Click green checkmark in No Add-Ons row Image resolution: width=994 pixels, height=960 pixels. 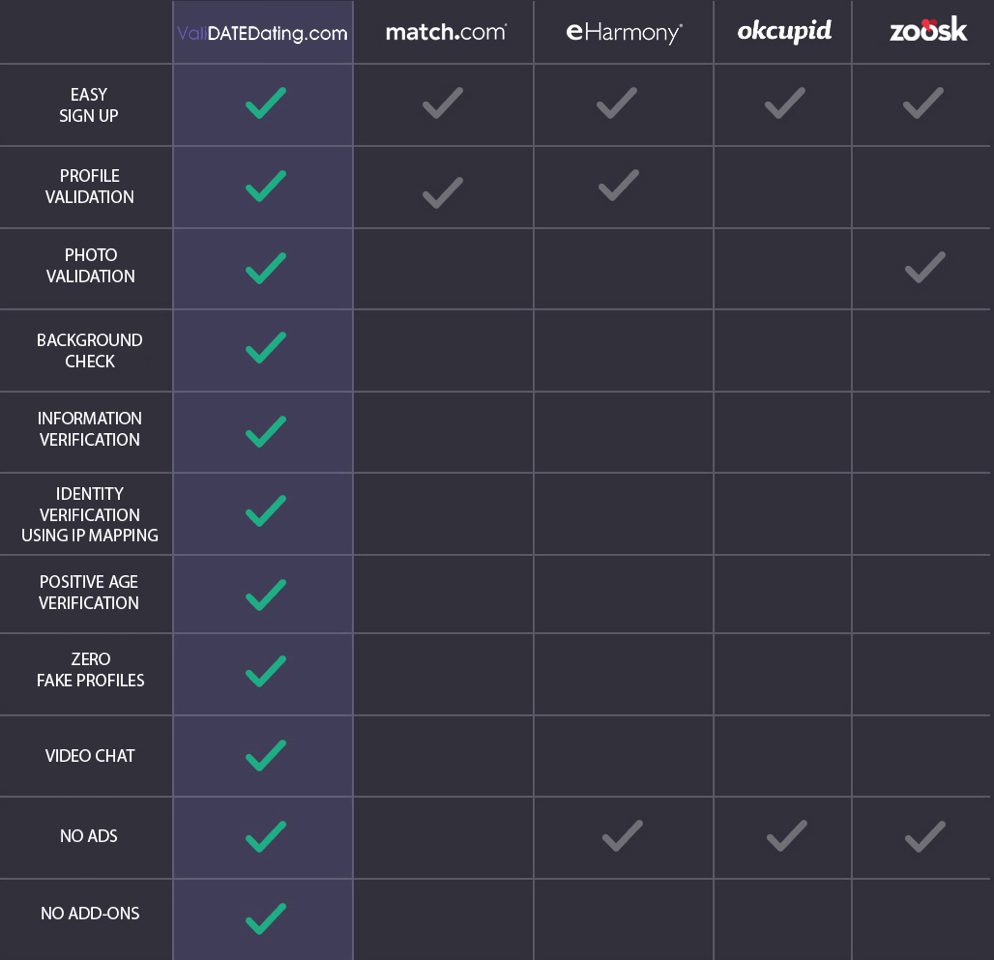point(266,919)
